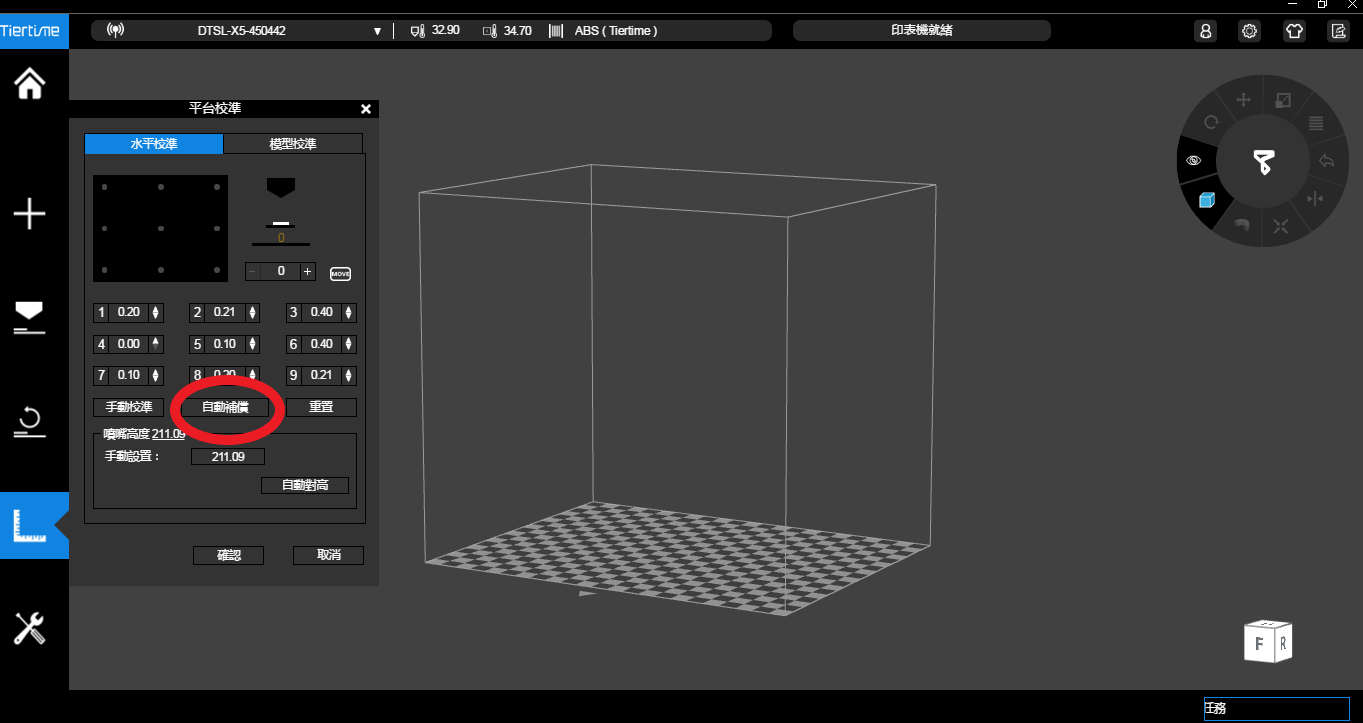Click the MOVE button beside nozzle height
The image size is (1363, 723).
340,273
